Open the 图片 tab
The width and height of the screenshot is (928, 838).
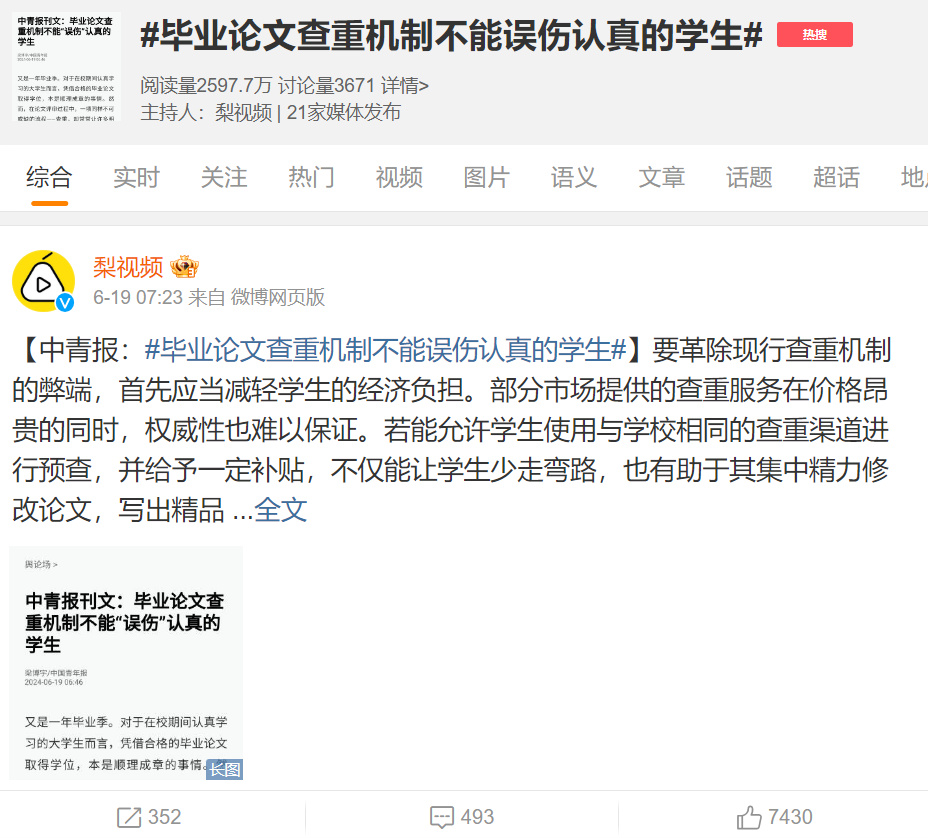(486, 178)
